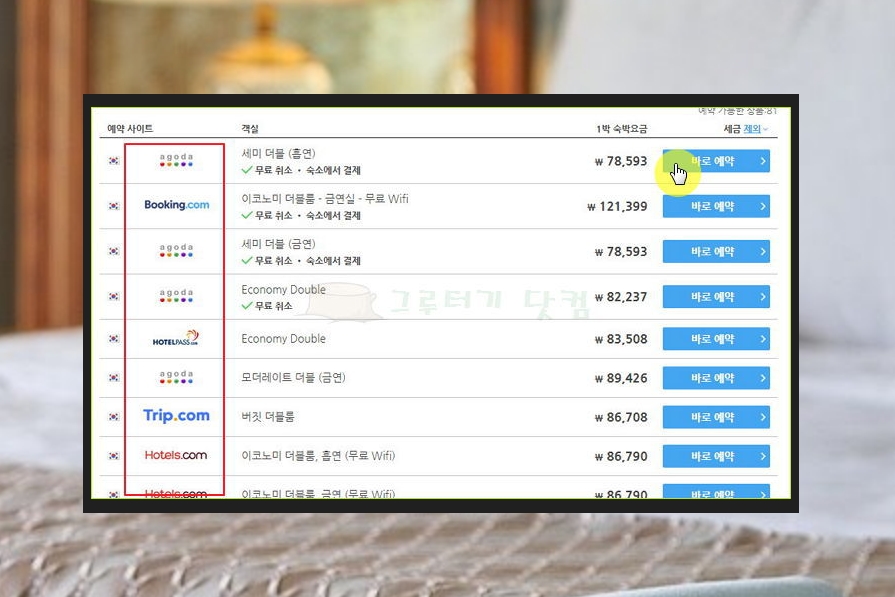The height and width of the screenshot is (597, 895).
Task: Click the HotelPass logo
Action: tap(176, 338)
